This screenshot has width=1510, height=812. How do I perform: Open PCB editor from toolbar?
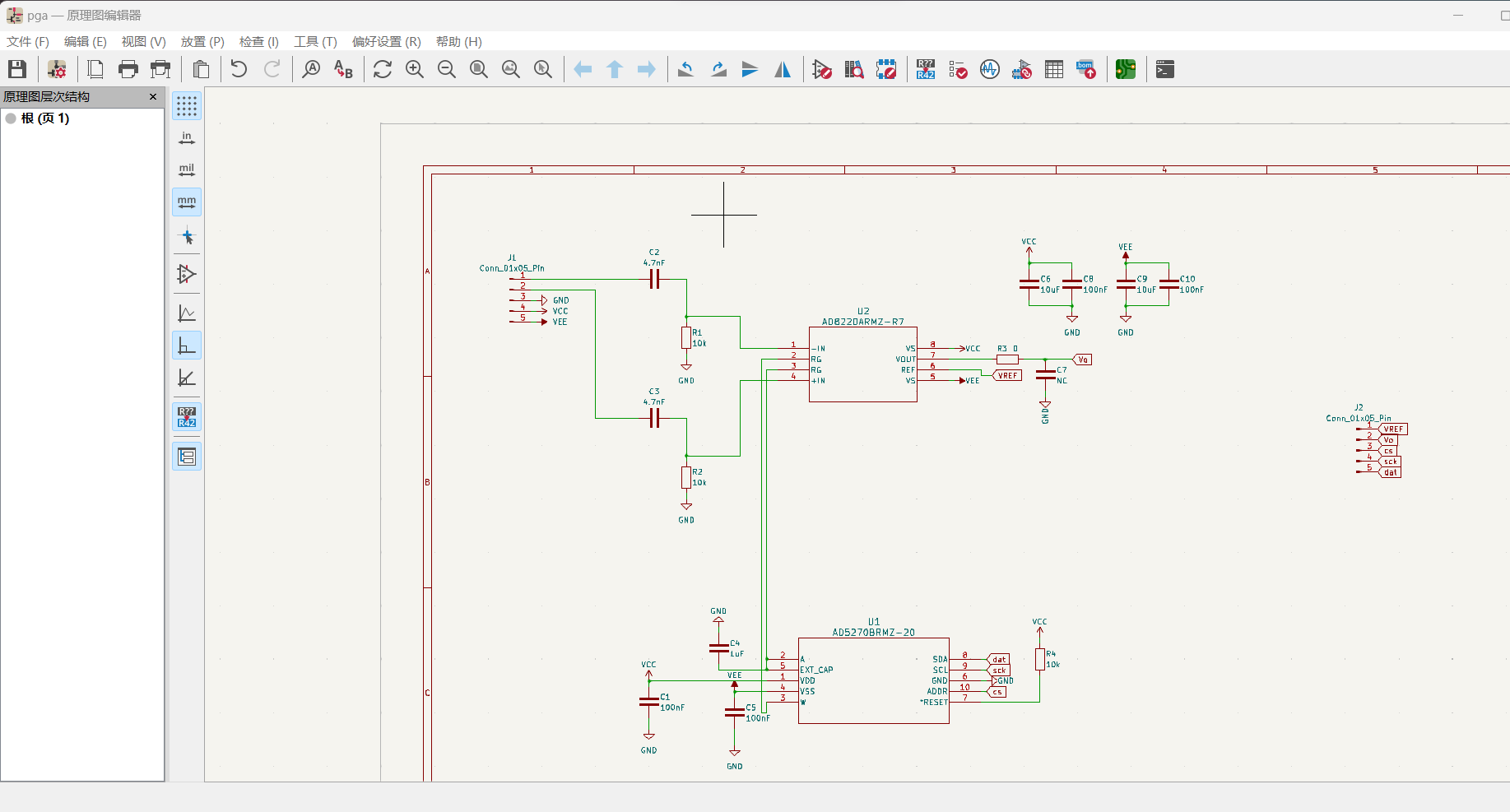point(1126,70)
